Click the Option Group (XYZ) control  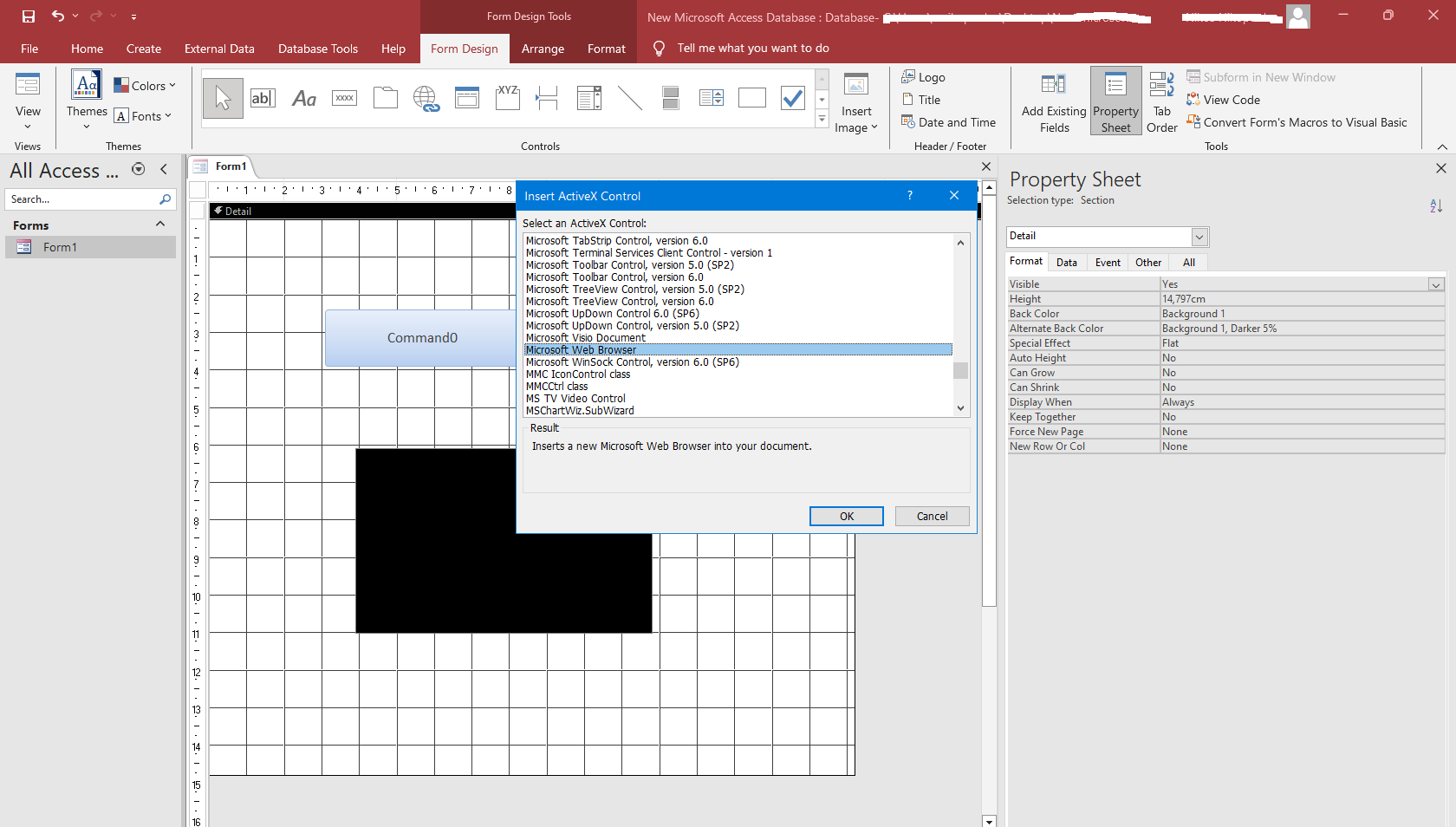pyautogui.click(x=508, y=99)
